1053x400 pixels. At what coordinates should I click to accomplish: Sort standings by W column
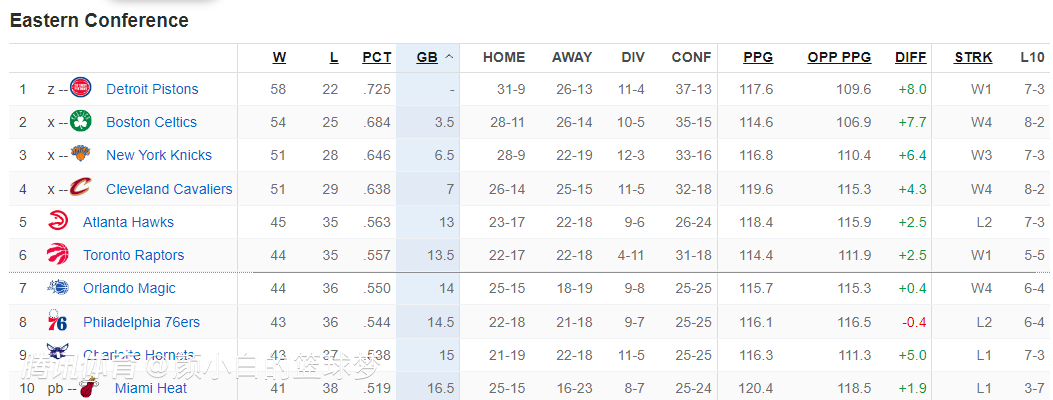(279, 57)
